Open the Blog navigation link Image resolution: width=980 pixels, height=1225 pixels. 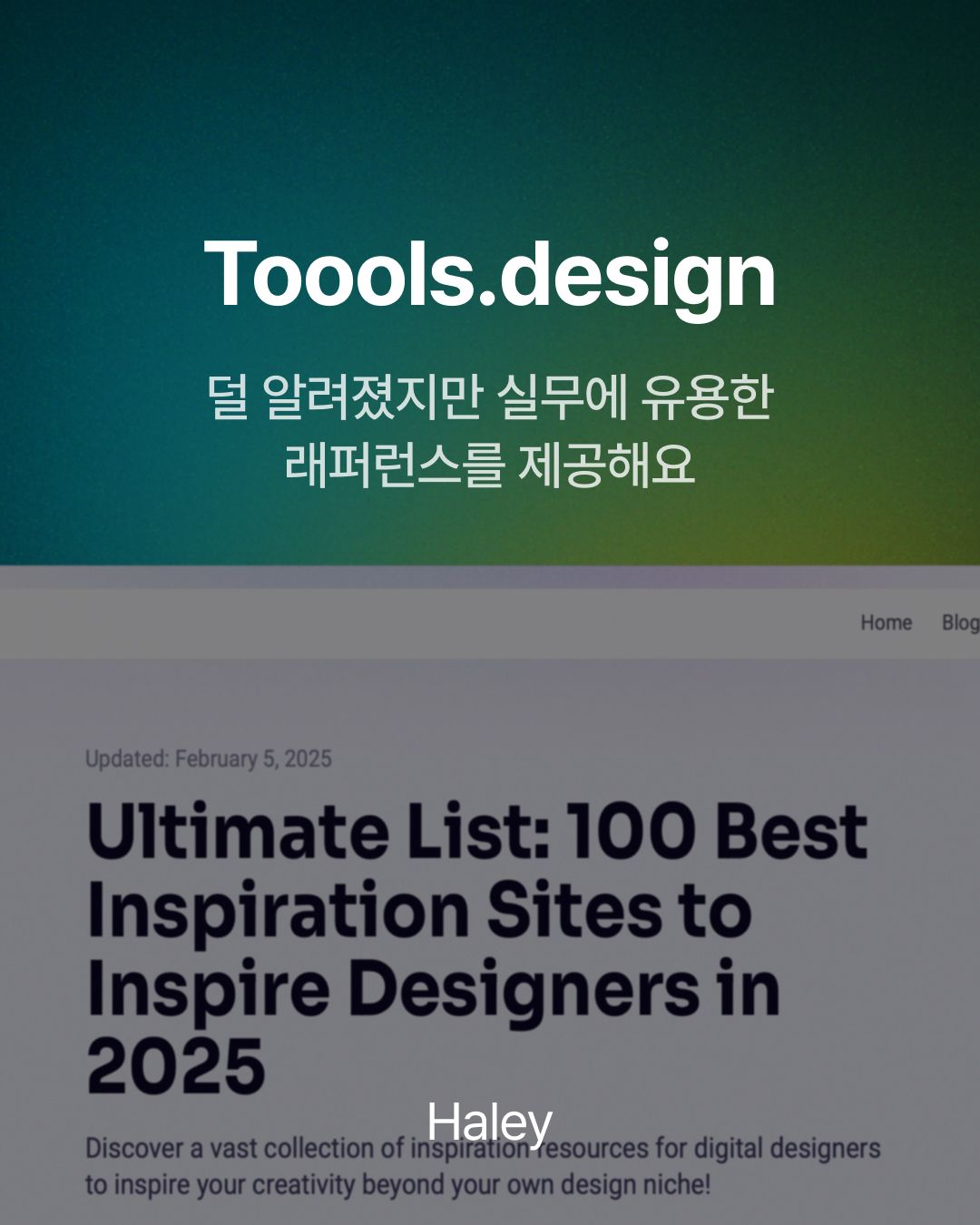(960, 622)
